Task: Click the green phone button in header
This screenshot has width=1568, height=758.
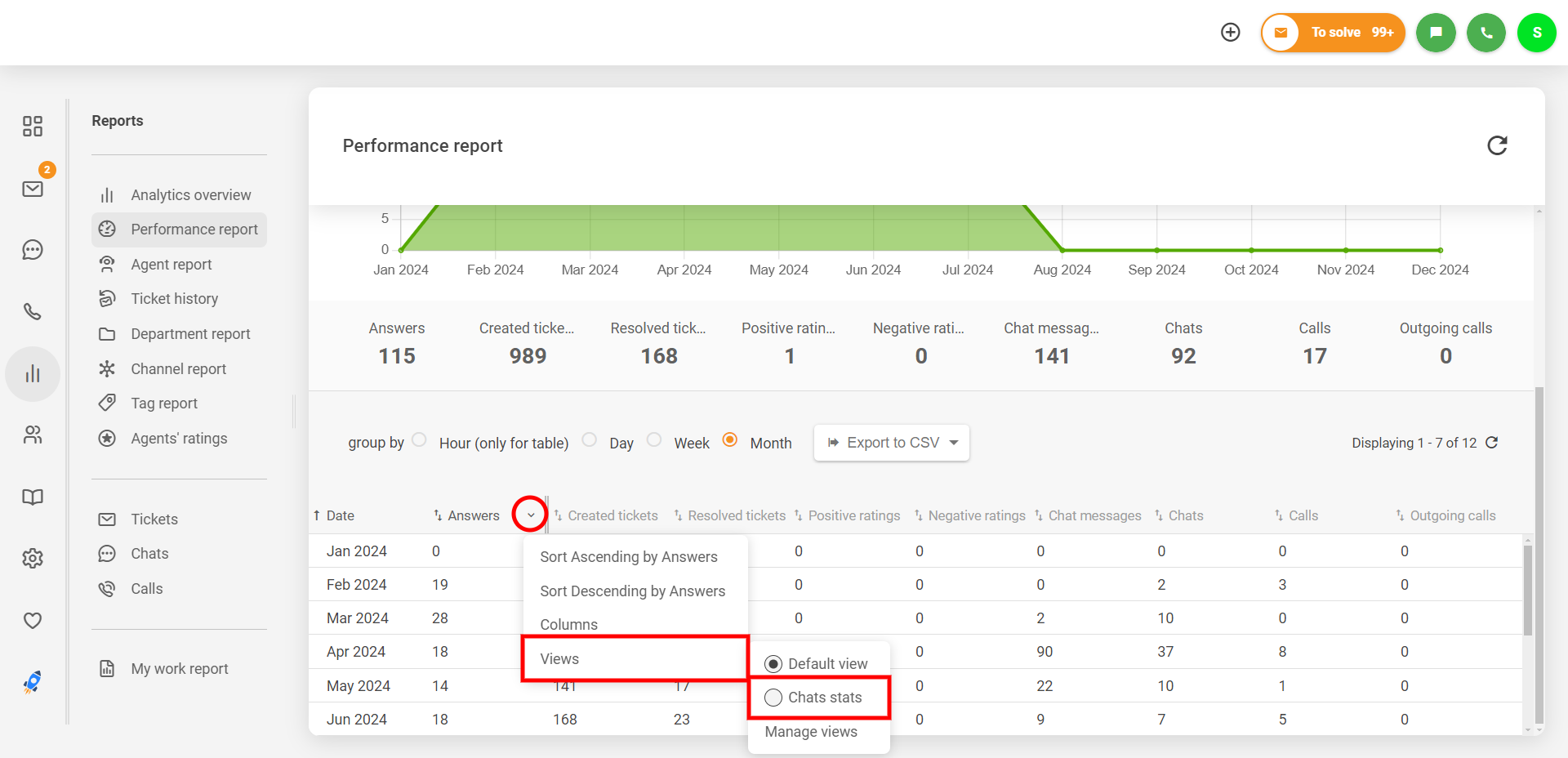Action: pos(1486,33)
